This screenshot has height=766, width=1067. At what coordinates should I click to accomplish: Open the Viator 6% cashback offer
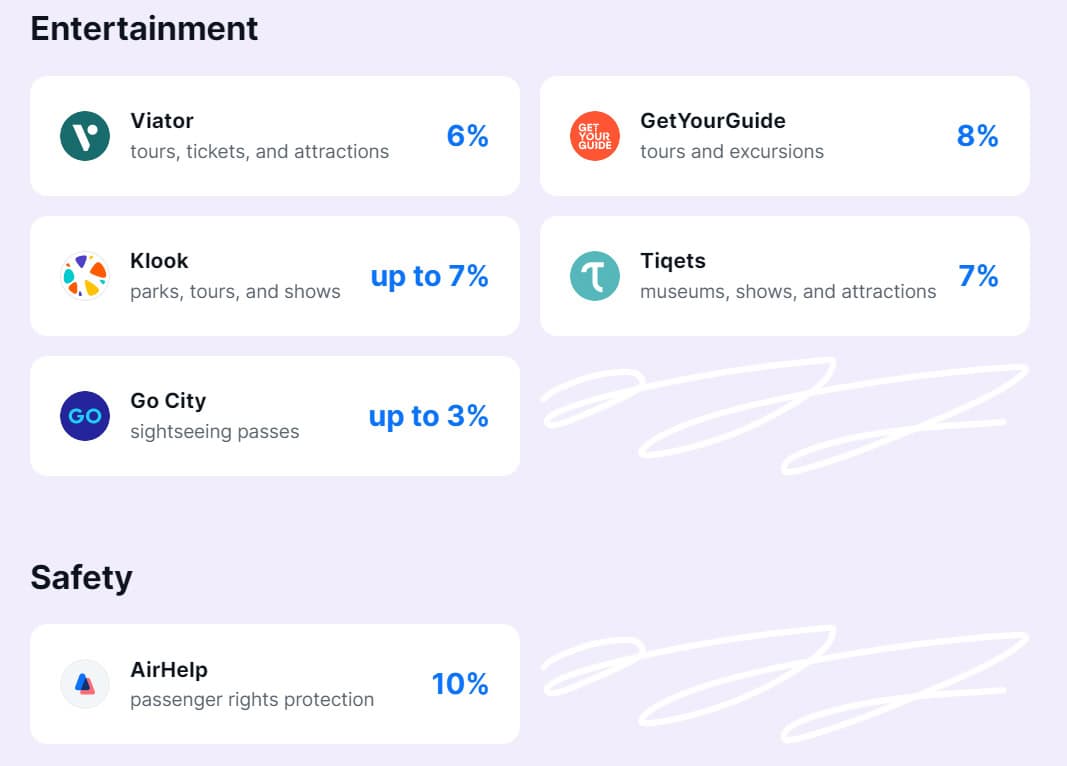pyautogui.click(x=467, y=136)
